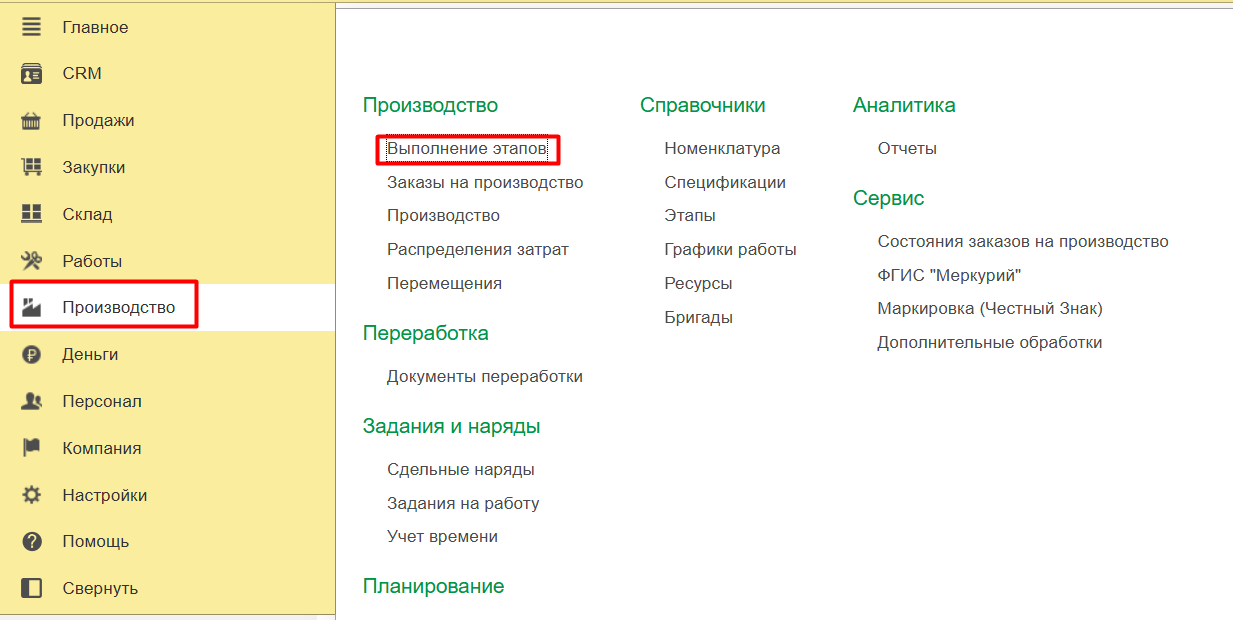1233x620 pixels.
Task: Open Графики работы
Action: tap(730, 250)
